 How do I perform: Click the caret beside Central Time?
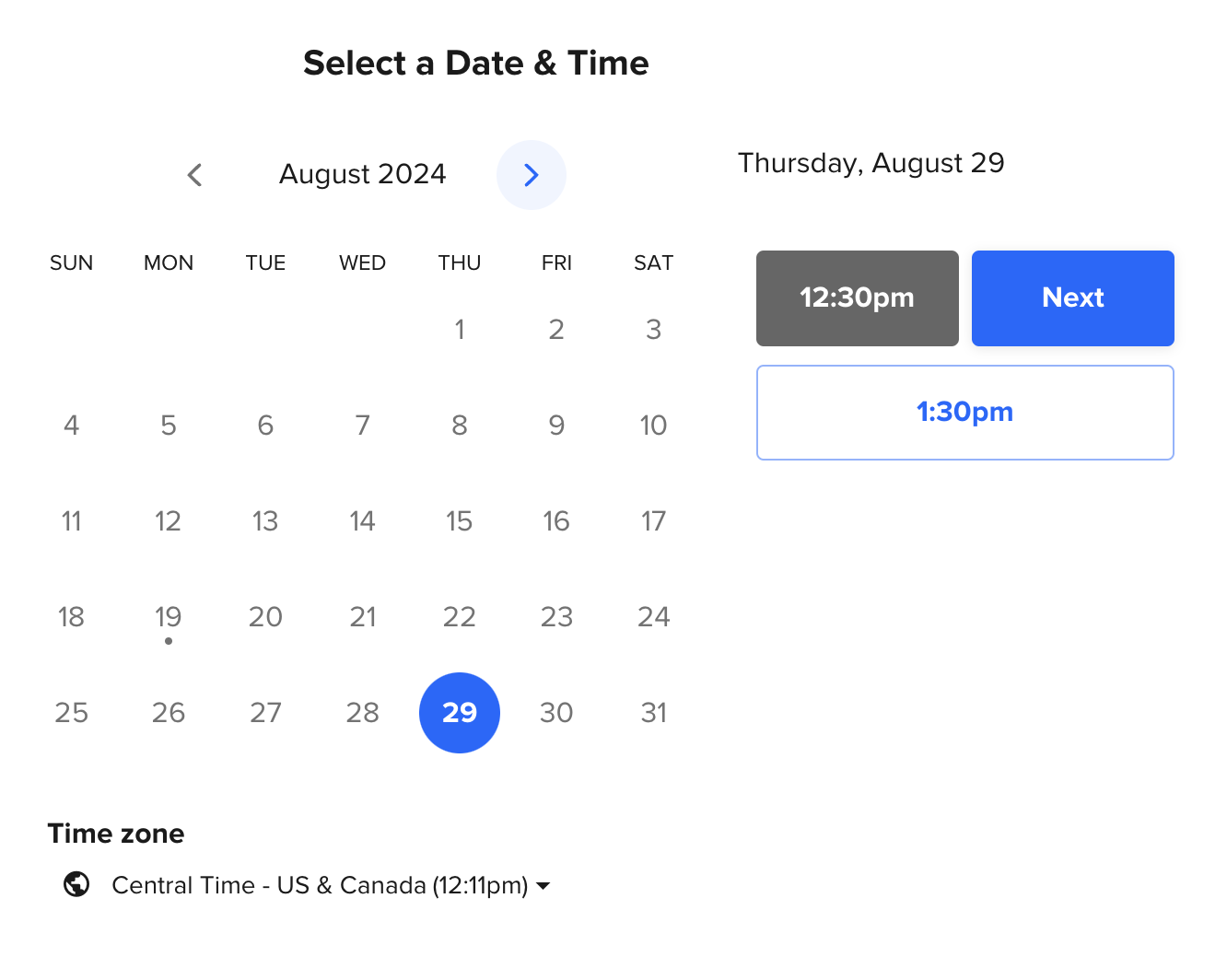(543, 886)
